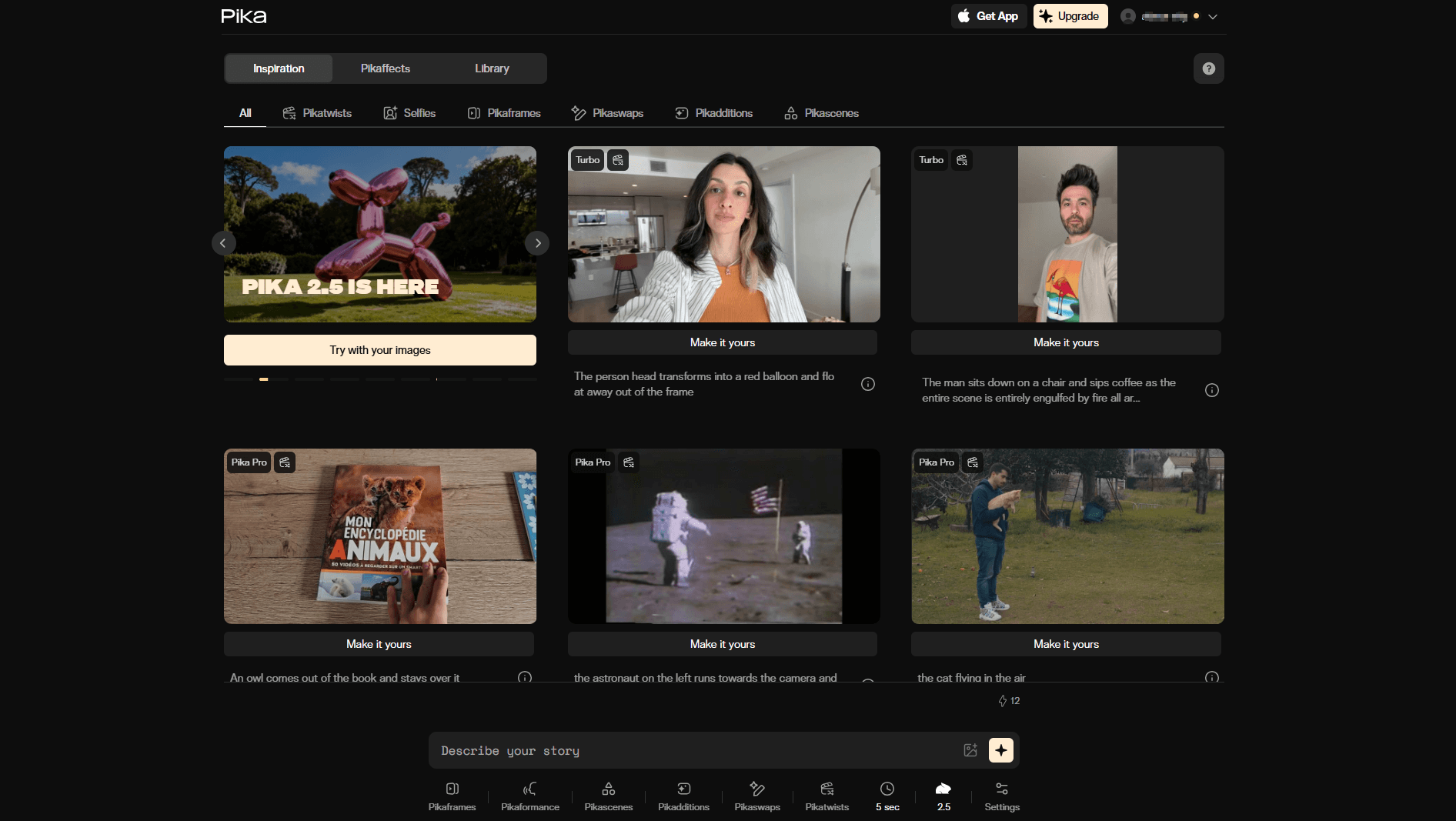Image resolution: width=1456 pixels, height=821 pixels.
Task: Go to previous carousel slide
Action: 223,243
